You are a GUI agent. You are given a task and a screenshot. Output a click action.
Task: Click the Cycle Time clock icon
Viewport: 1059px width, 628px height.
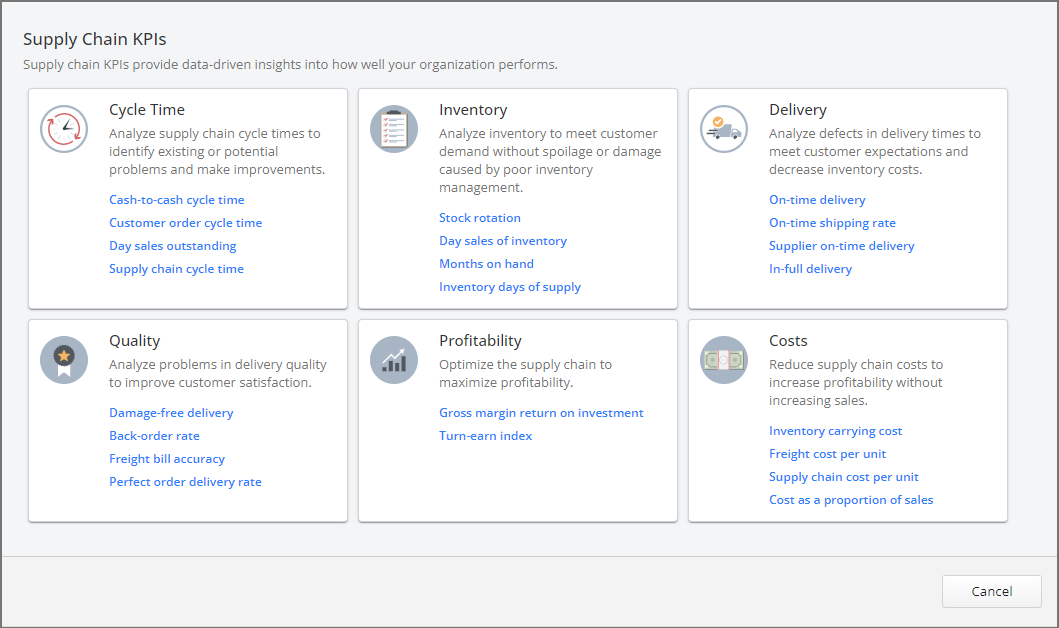click(63, 129)
